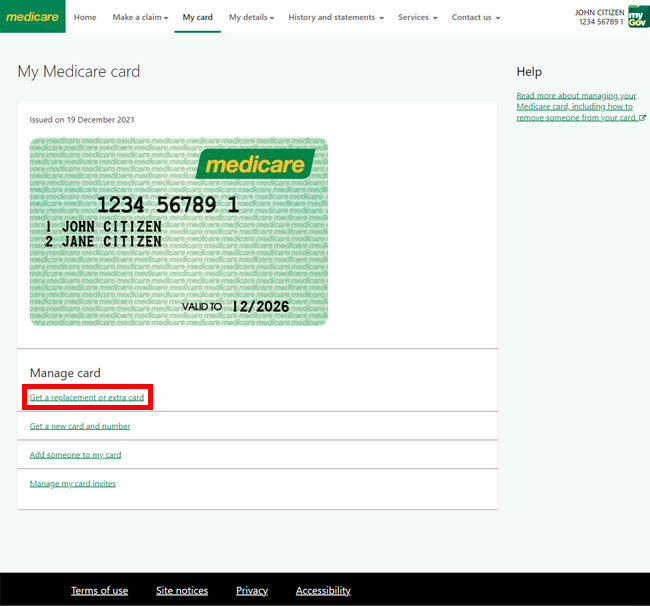Open the myGov icon in header
The image size is (650, 606).
coord(639,17)
